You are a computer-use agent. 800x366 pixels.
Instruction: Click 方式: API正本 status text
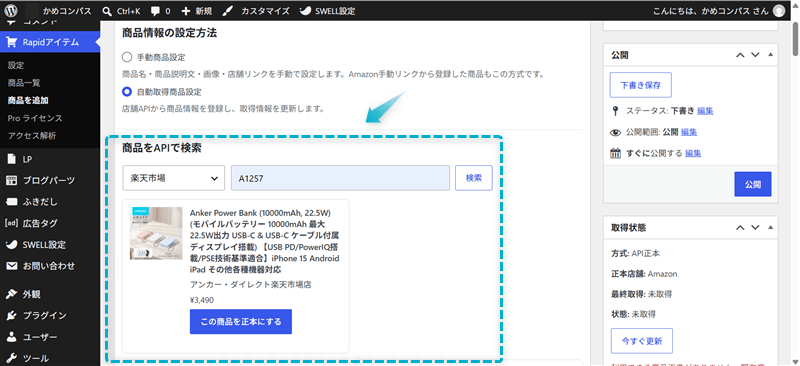636,253
